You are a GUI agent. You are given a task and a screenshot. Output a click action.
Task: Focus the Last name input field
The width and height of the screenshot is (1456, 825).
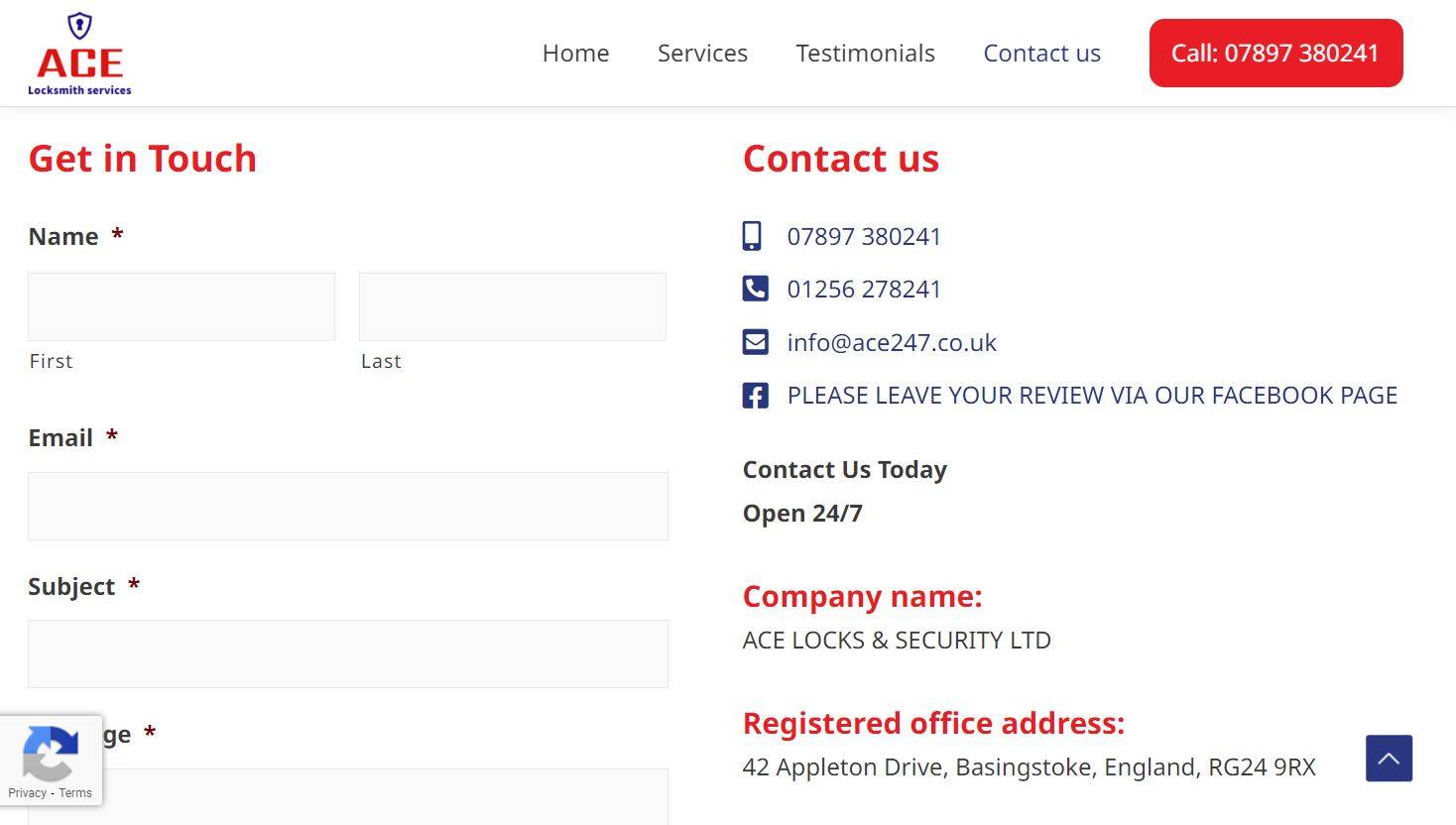pos(513,307)
